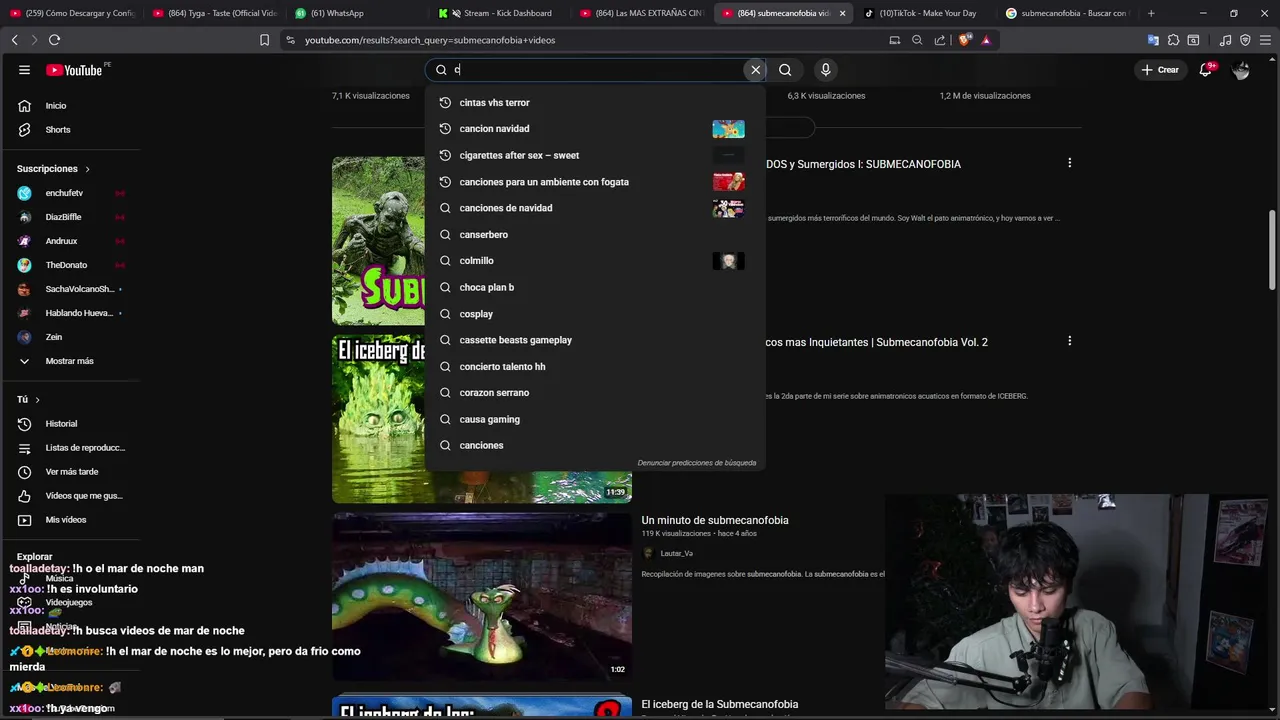Open the Brave Shields lion icon

(x=964, y=40)
